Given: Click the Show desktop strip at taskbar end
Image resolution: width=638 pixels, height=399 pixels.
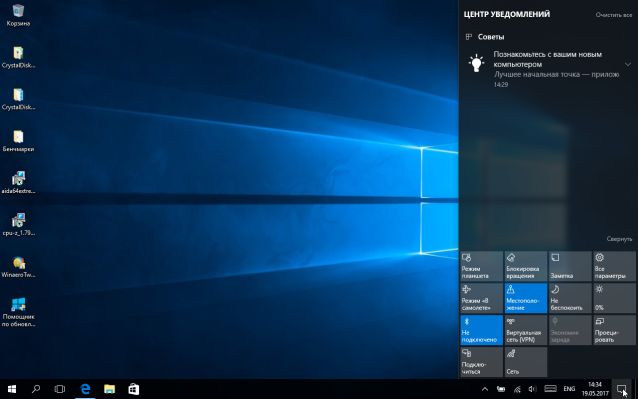Looking at the screenshot, I should [635, 389].
